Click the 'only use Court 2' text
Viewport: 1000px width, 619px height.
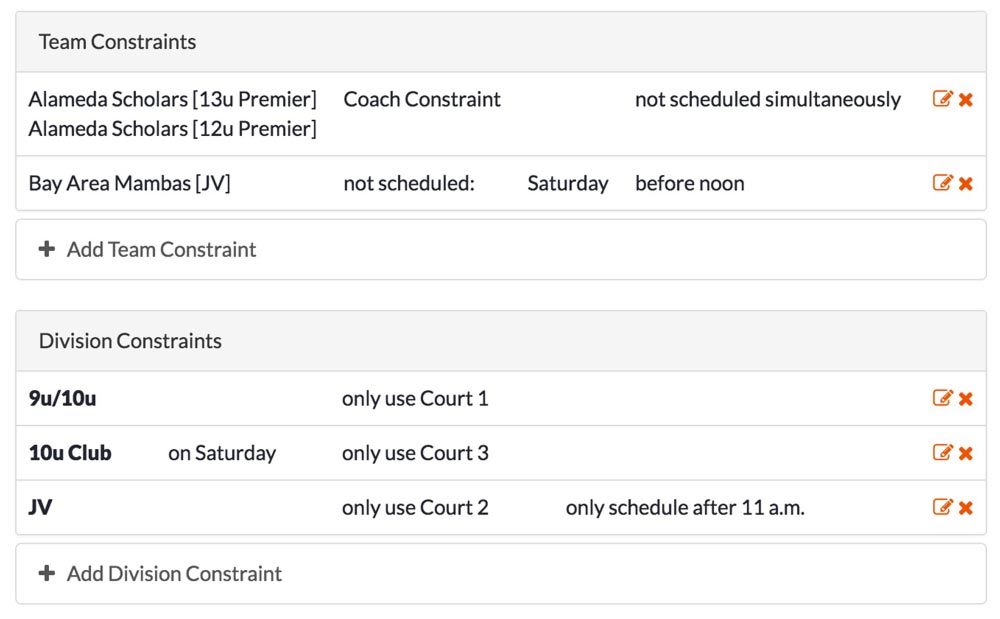coord(415,507)
